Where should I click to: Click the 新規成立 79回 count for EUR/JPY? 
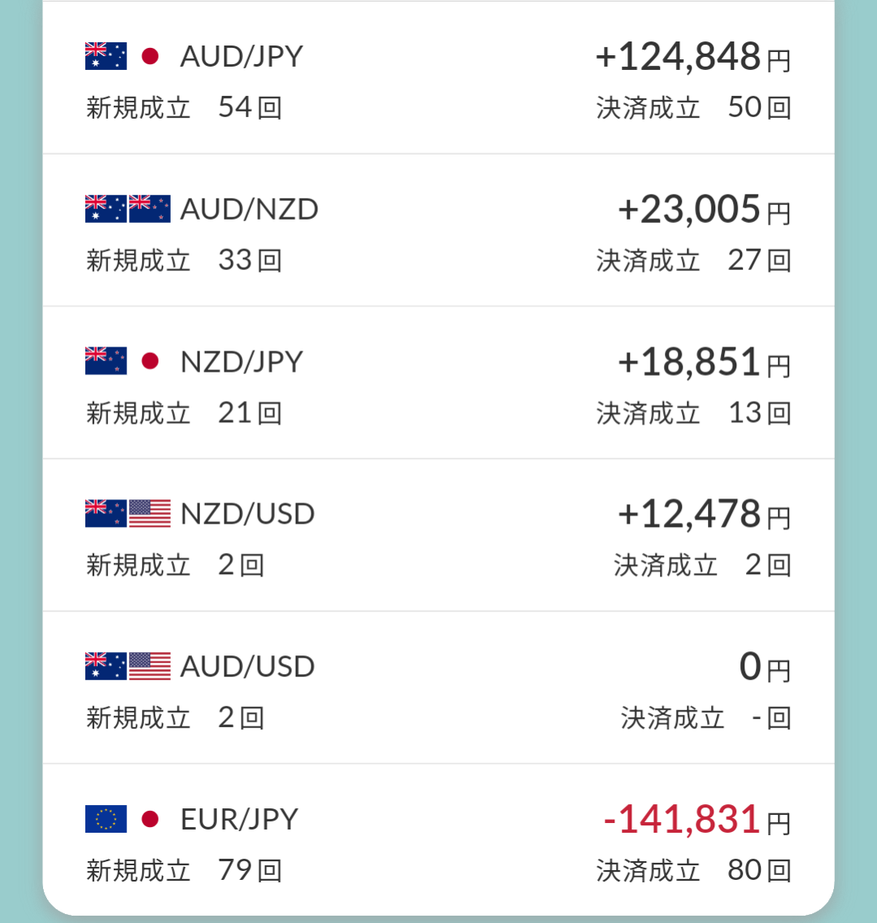tap(184, 871)
